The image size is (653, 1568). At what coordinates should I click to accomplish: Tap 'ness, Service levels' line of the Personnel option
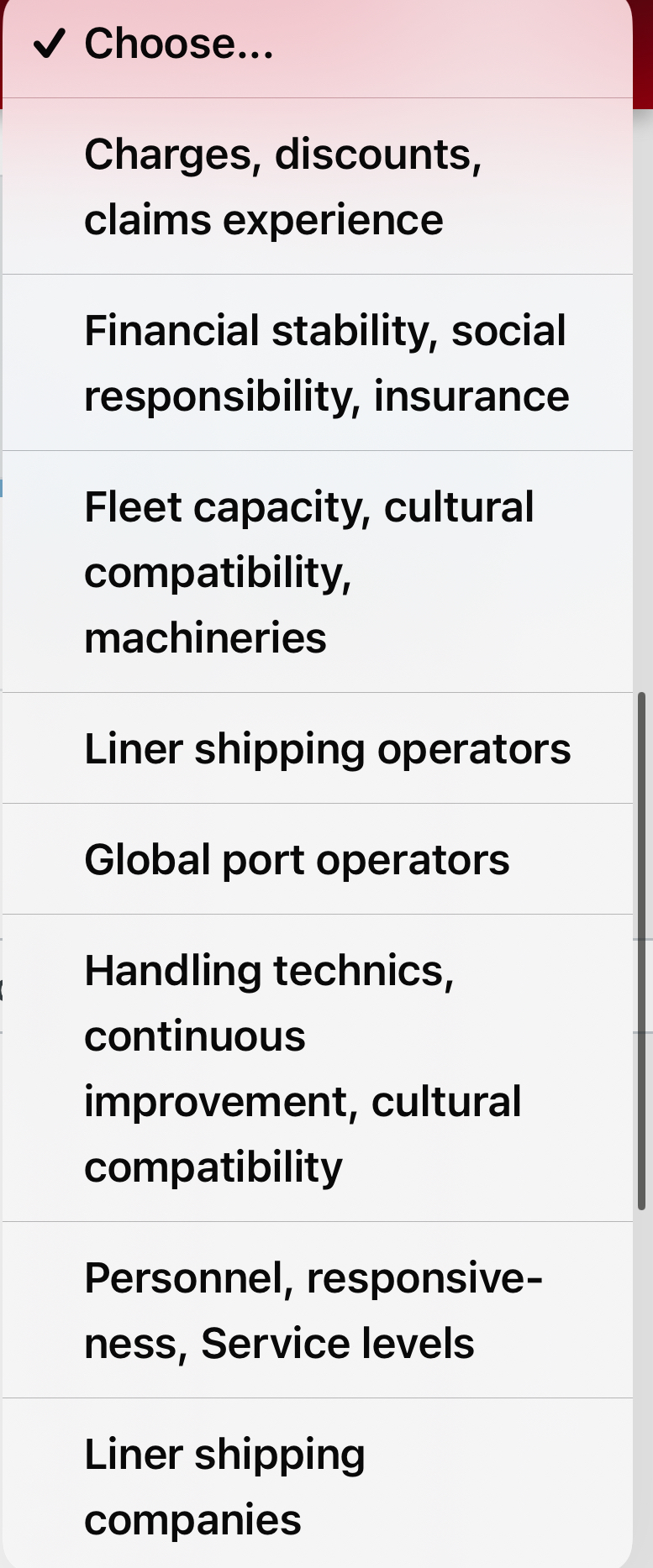[x=279, y=1344]
